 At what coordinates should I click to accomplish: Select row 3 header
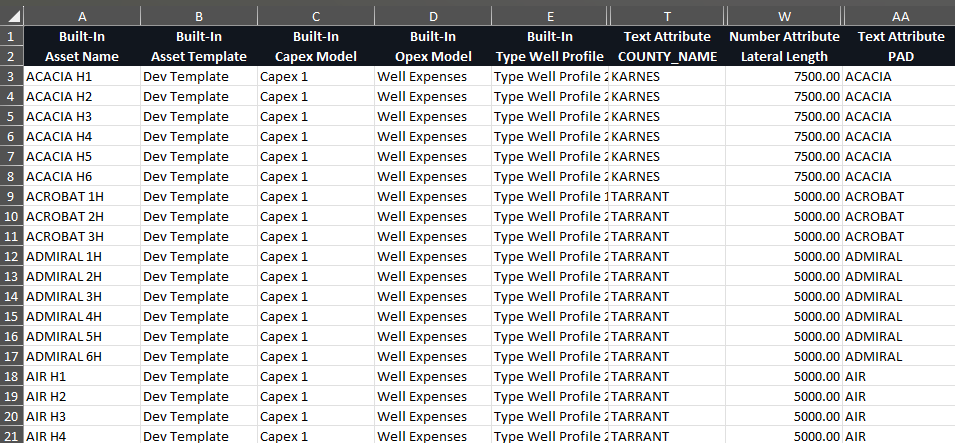(x=12, y=77)
